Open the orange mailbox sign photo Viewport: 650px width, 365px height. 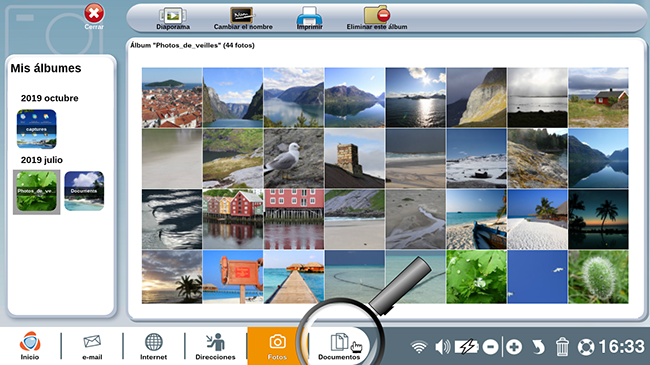point(233,277)
